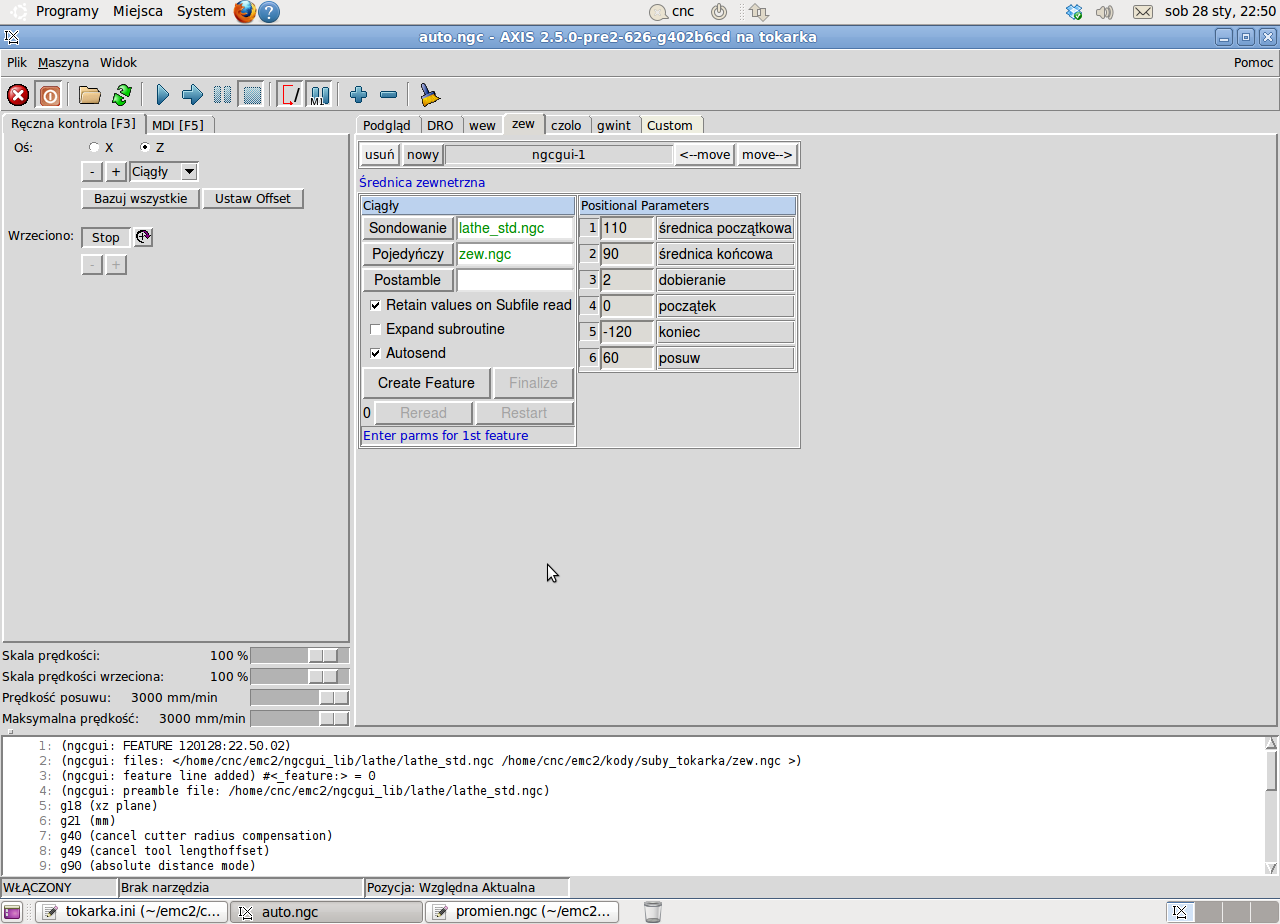The width and height of the screenshot is (1280, 924).
Task: Toggle Autosend checkbox
Action: tap(376, 353)
